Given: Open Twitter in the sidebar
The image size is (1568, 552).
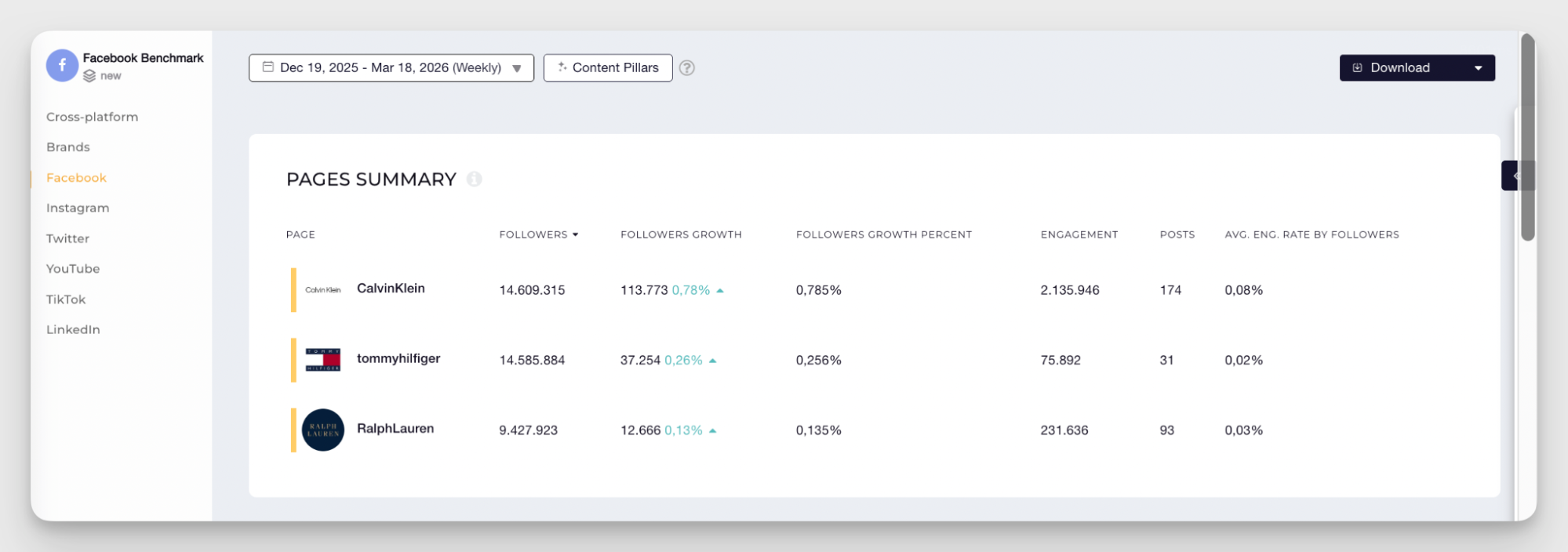Looking at the screenshot, I should coord(67,238).
